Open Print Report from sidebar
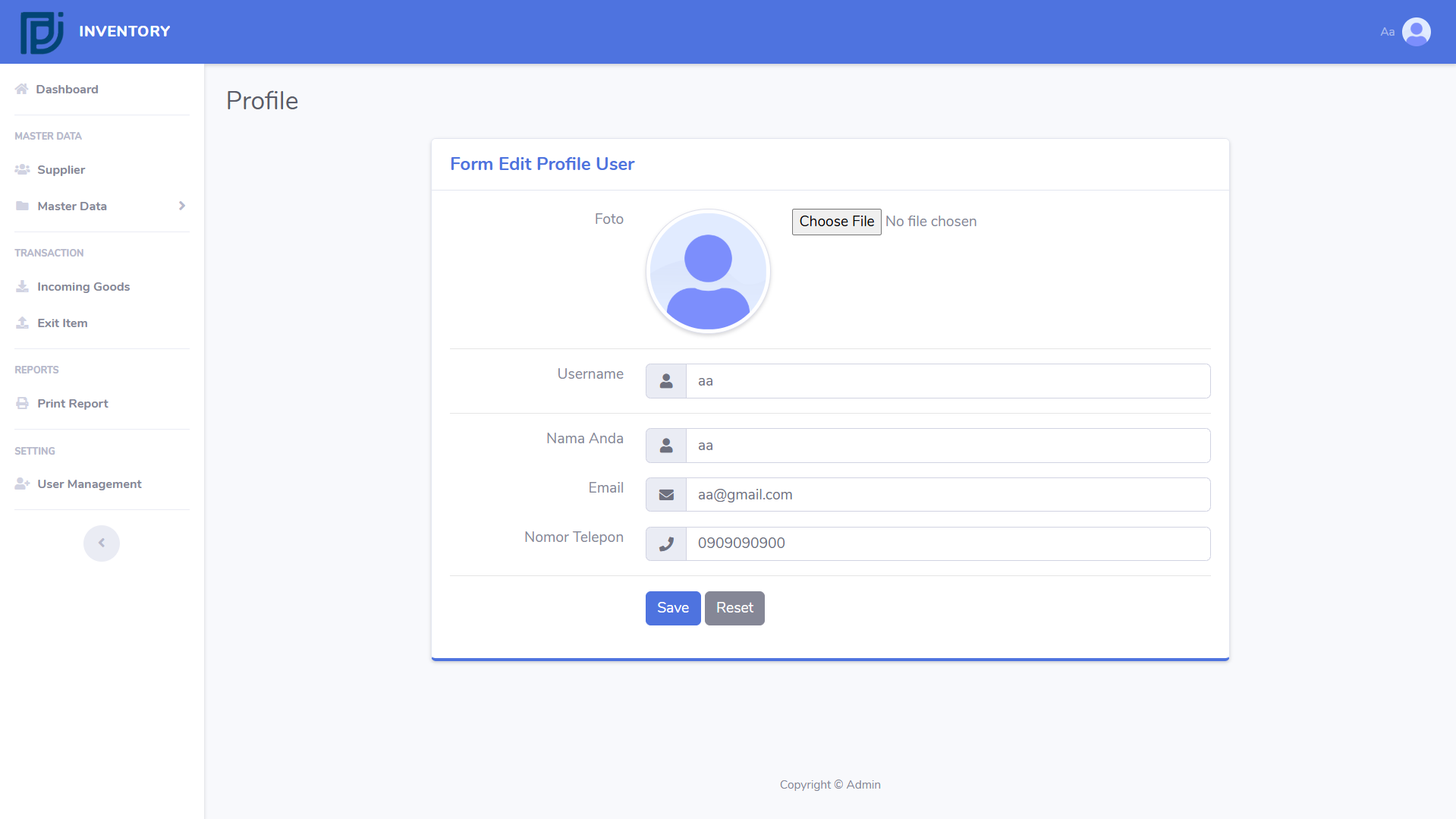Viewport: 1456px width, 819px height. [x=72, y=403]
